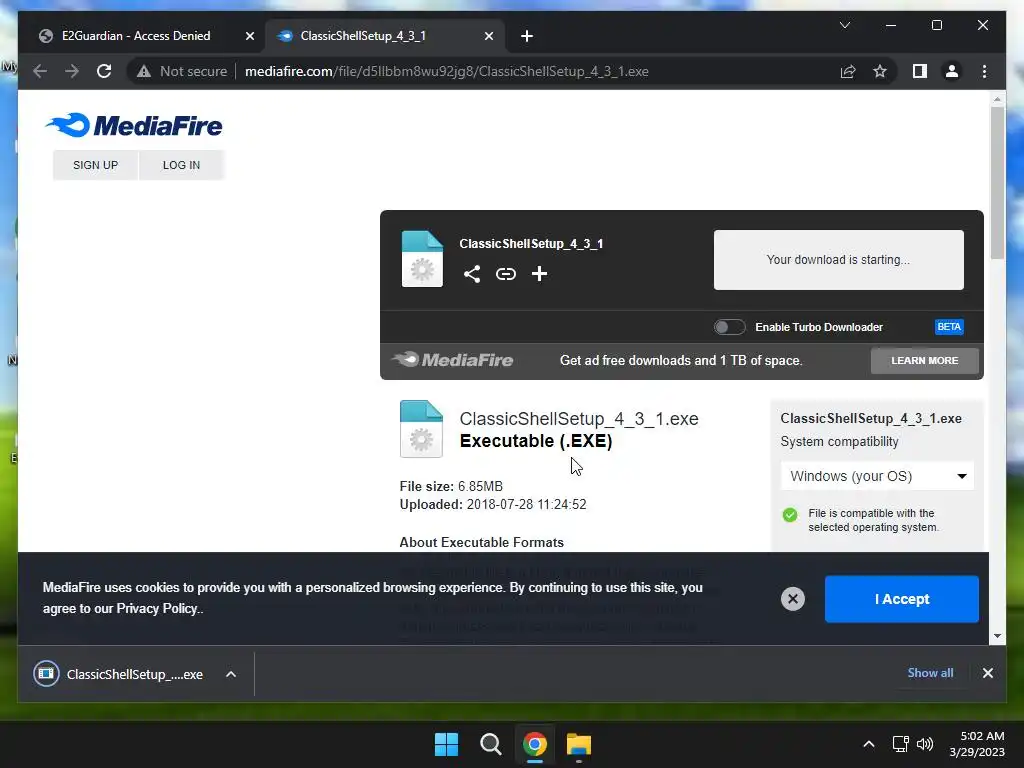Bookmark this page with the star icon
1024x768 pixels.
[880, 71]
